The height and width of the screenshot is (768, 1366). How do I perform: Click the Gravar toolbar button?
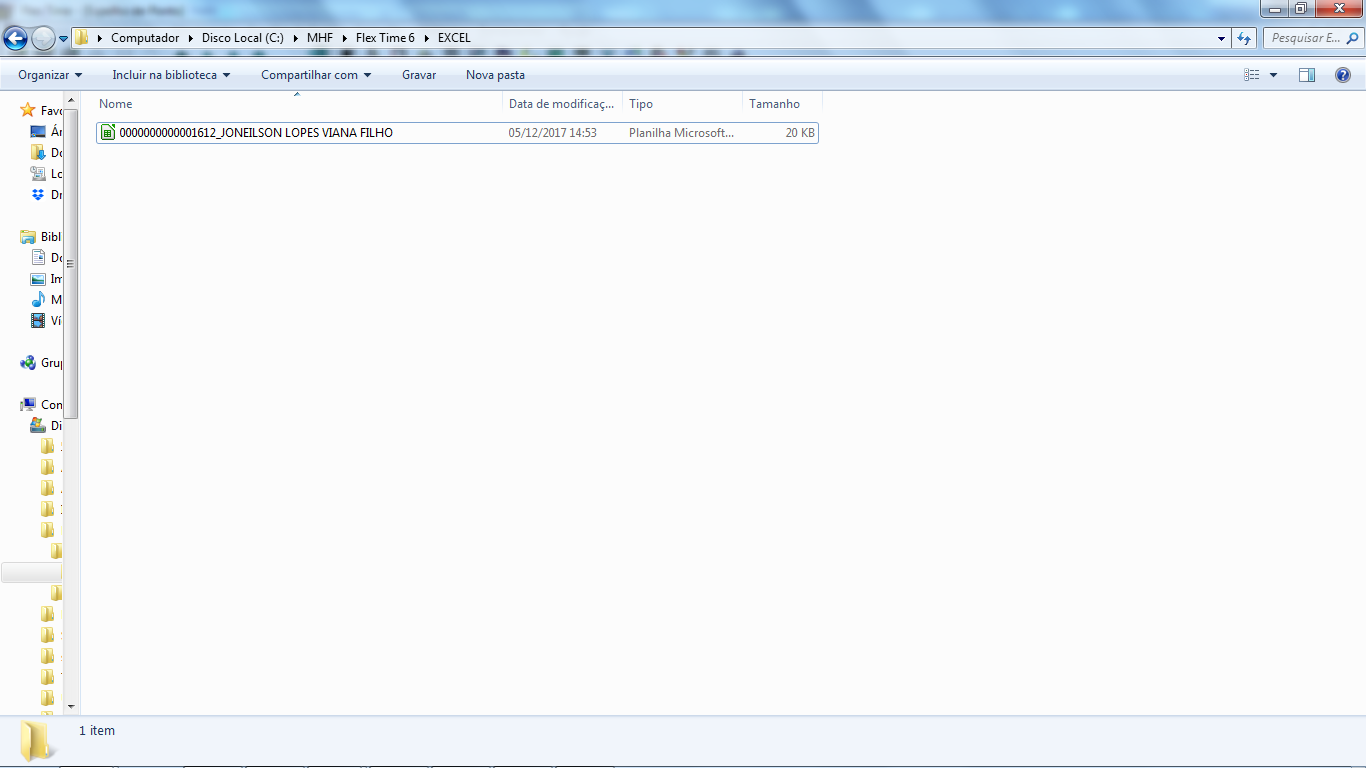pyautogui.click(x=419, y=75)
